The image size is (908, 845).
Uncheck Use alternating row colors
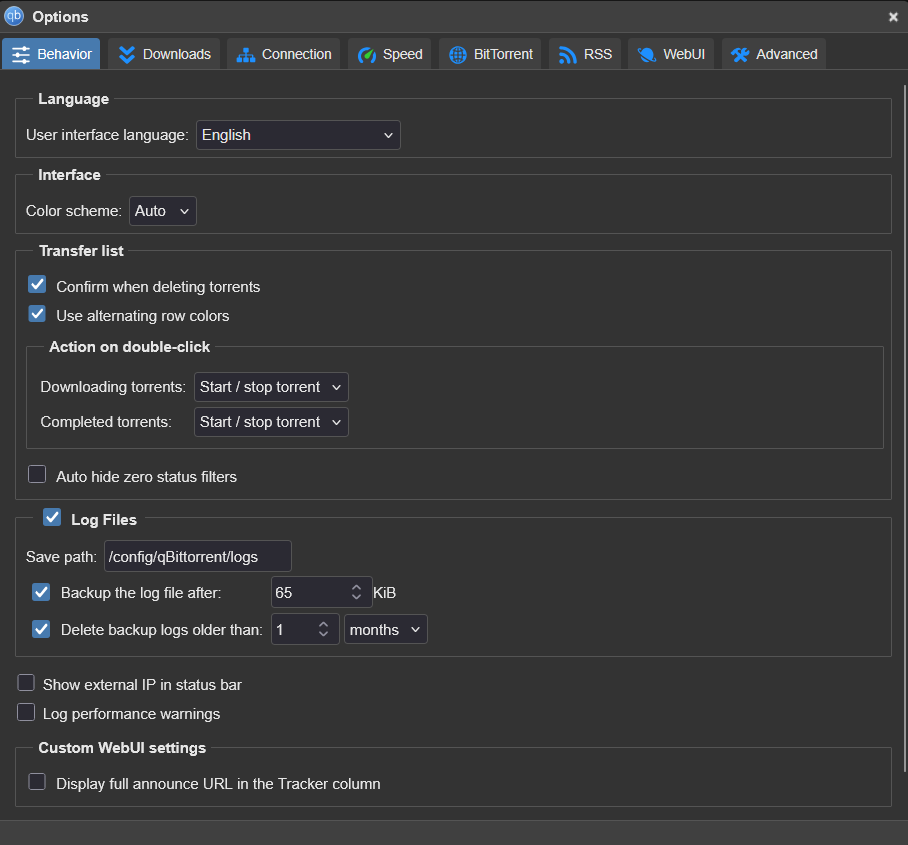(x=37, y=313)
